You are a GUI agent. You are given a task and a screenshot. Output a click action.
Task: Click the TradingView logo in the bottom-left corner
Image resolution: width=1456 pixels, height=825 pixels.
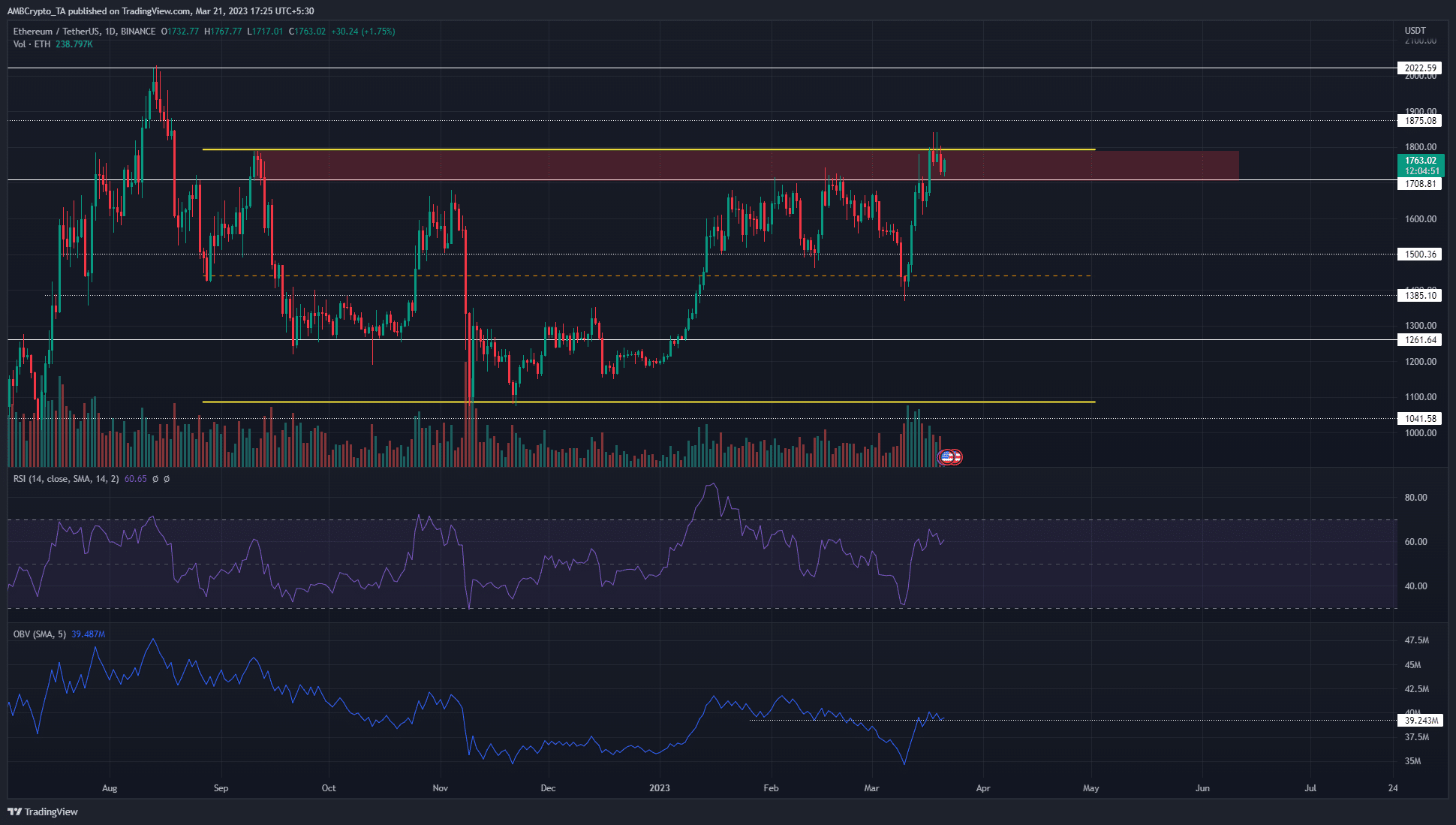41,811
